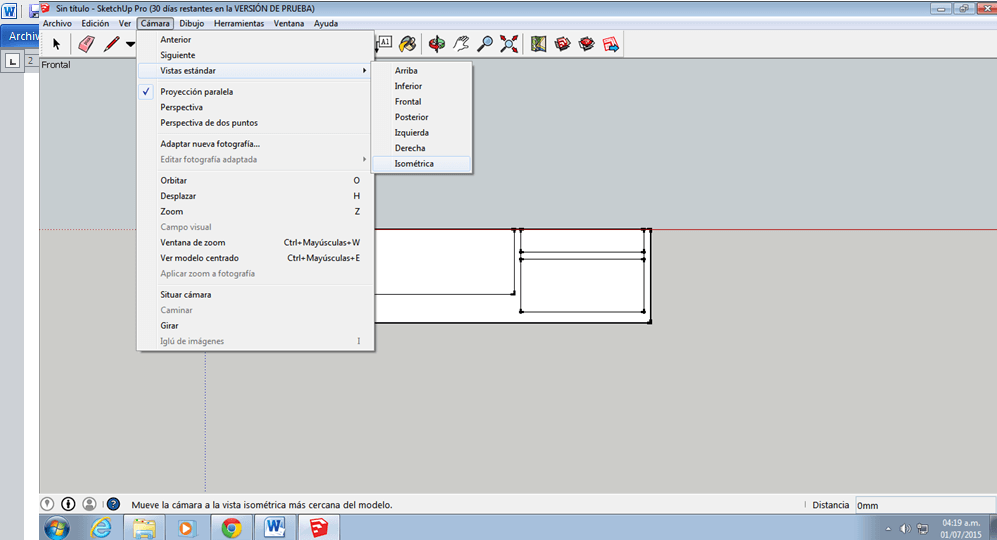Choose Desplazar in the Cámara menu
The image size is (997, 540).
tap(256, 196)
